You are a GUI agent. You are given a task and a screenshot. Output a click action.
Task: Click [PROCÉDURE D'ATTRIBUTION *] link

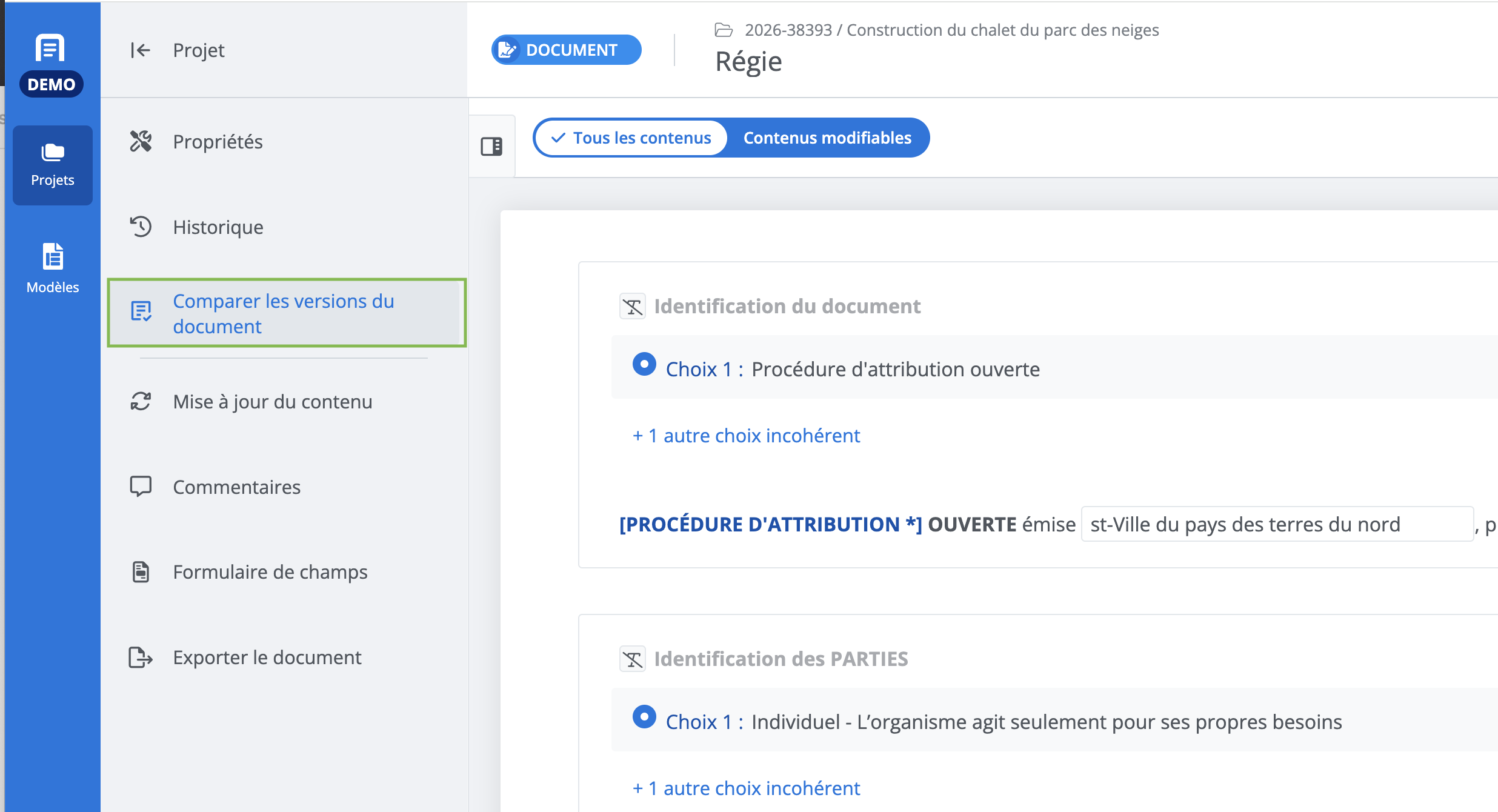[770, 524]
